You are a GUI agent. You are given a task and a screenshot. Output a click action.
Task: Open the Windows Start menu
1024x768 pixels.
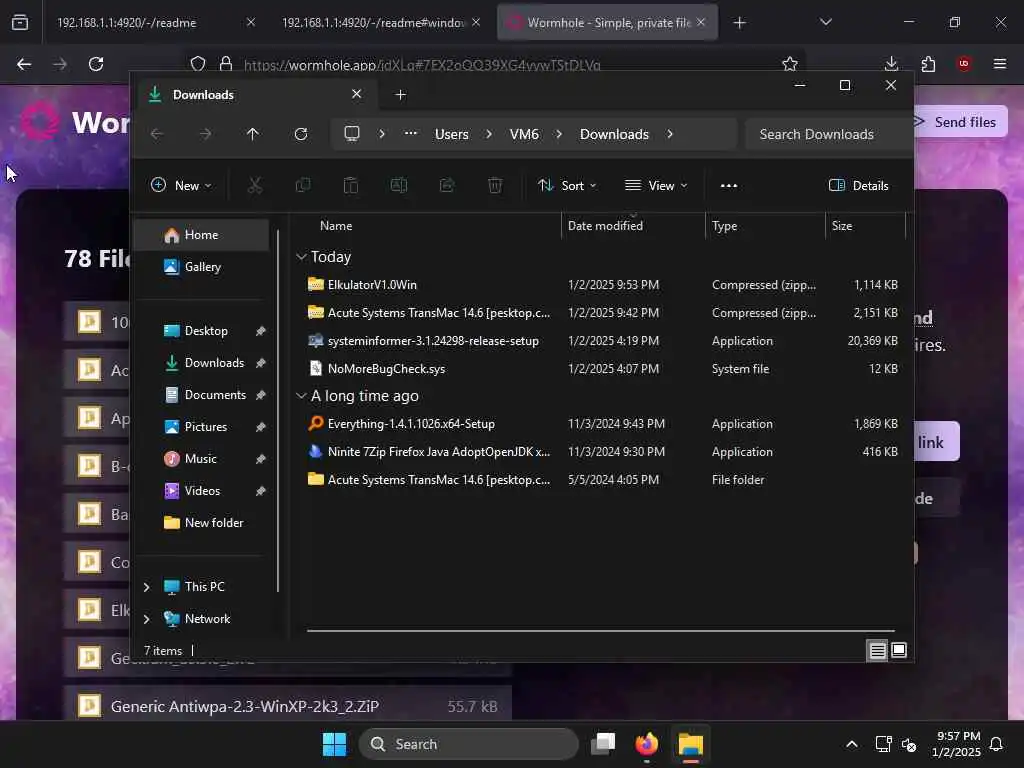tap(334, 744)
